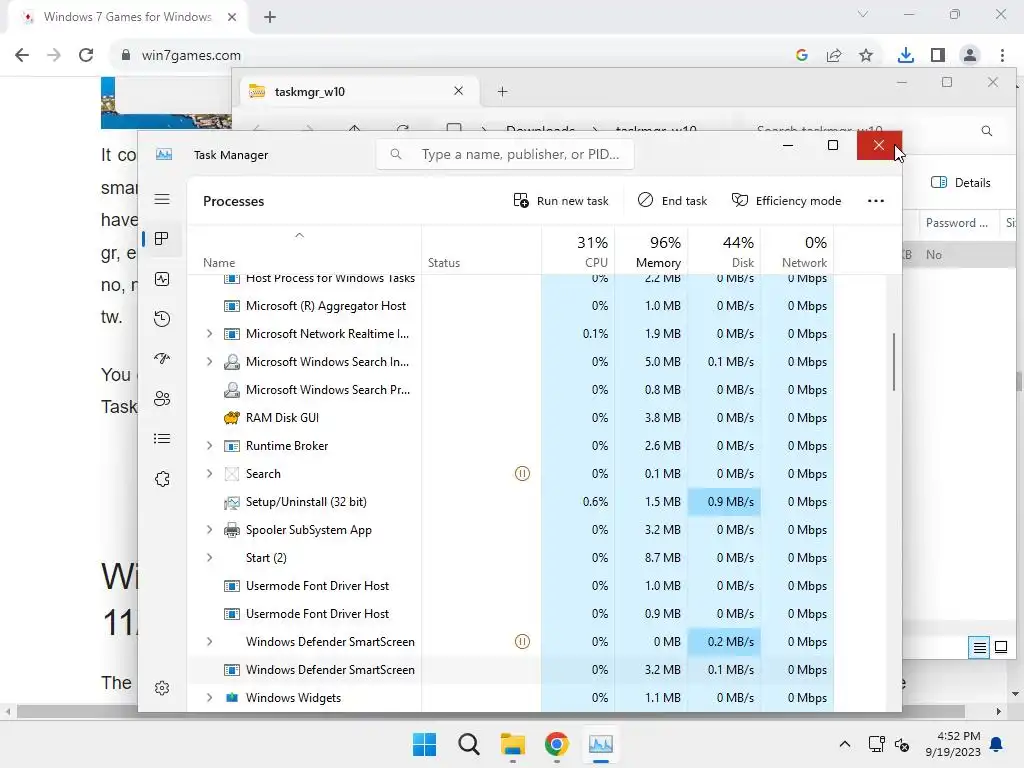
Task: Click the Task Manager title bar app icon
Action: pos(164,155)
